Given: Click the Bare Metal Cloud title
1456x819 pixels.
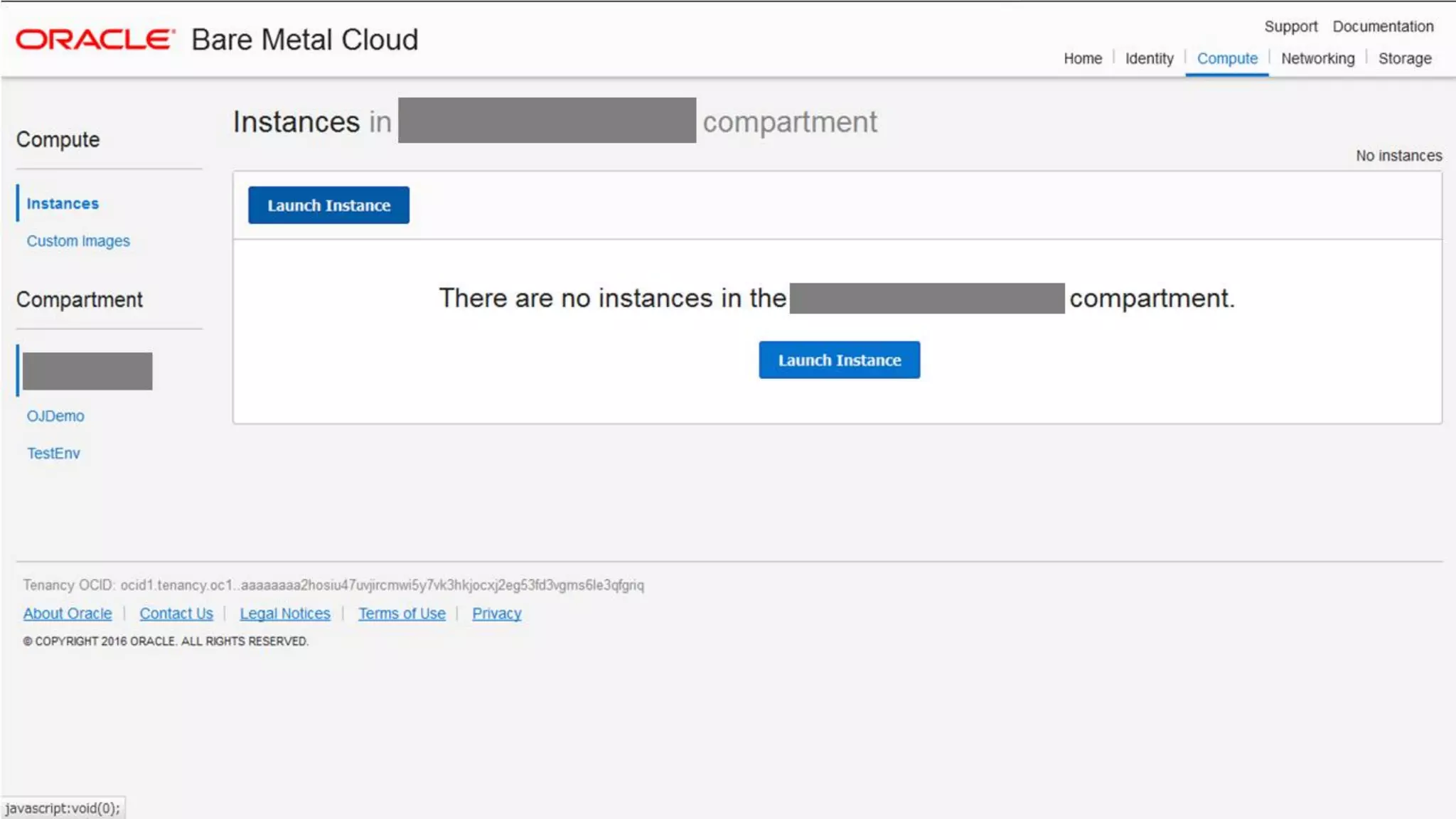Looking at the screenshot, I should [305, 40].
